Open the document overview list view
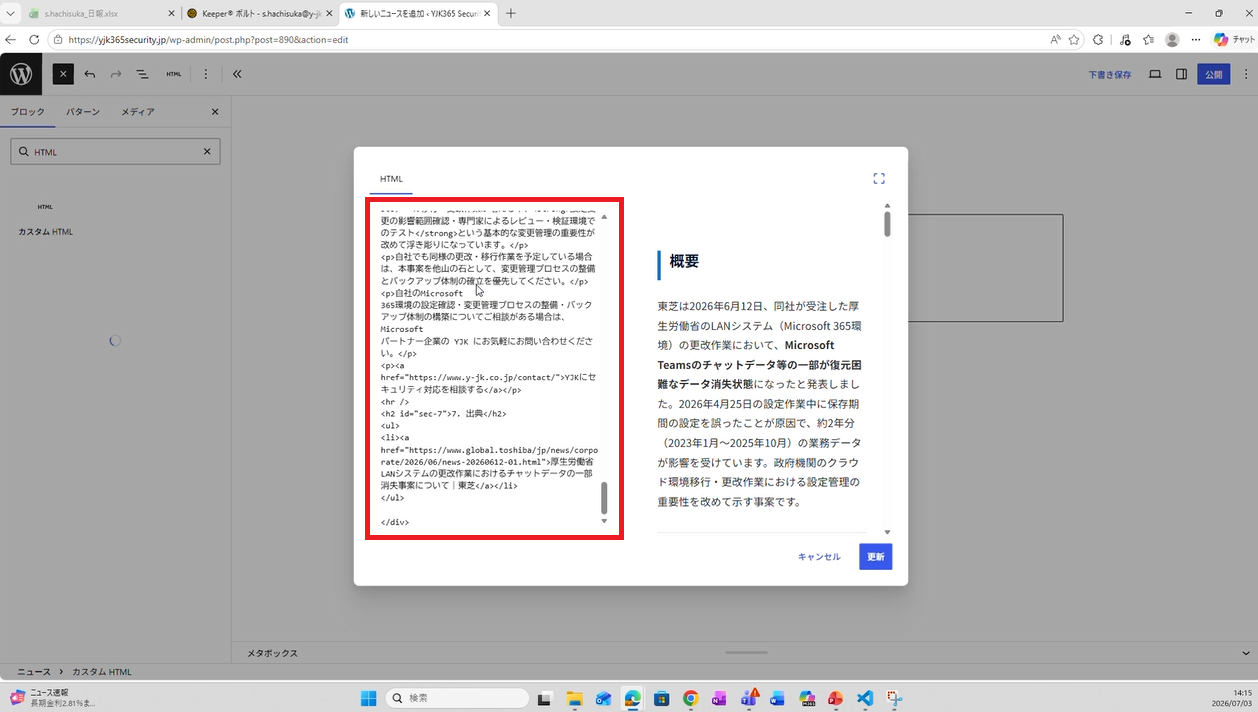Viewport: 1258px width, 712px height. (142, 74)
